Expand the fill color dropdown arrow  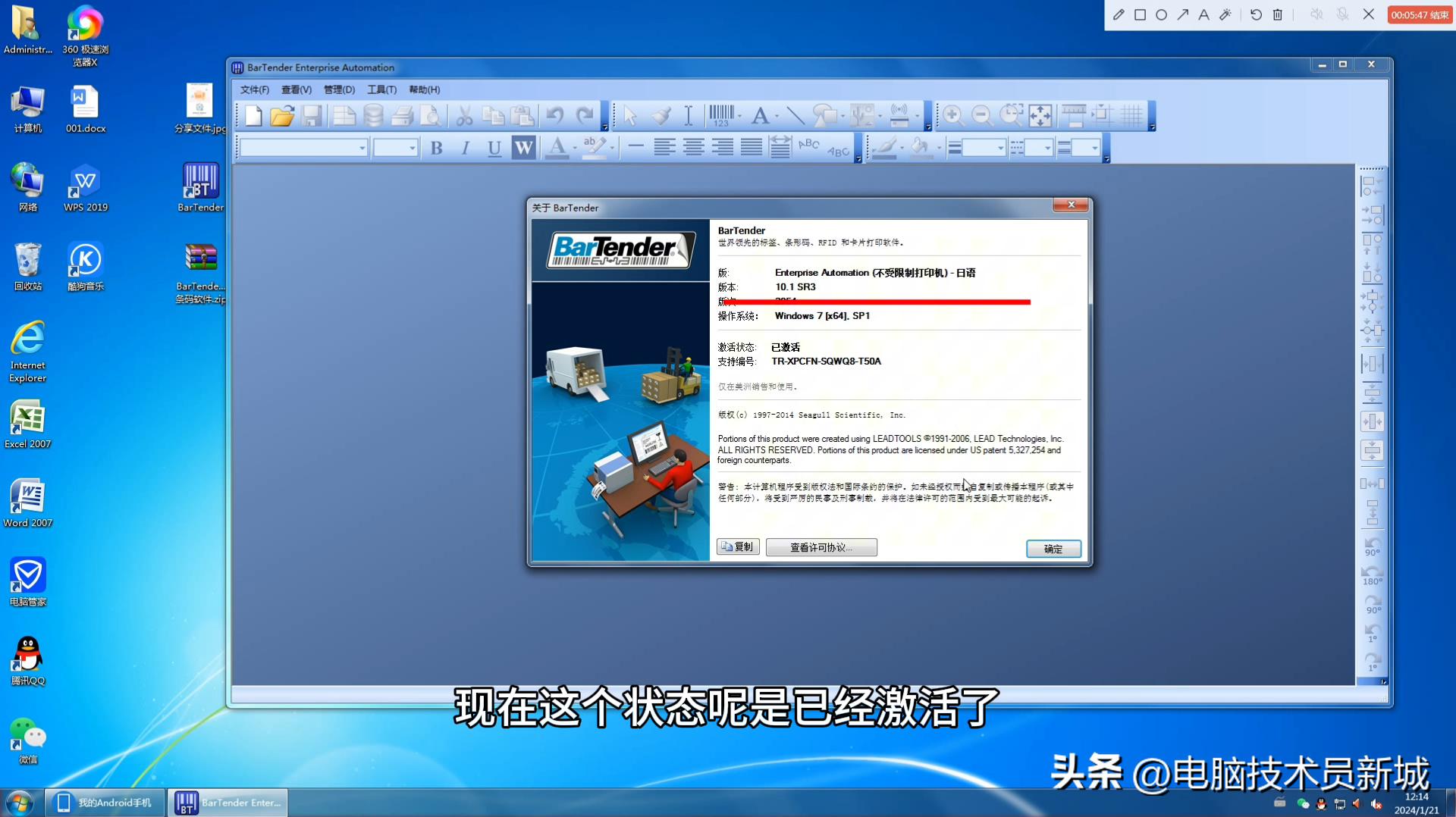click(939, 148)
